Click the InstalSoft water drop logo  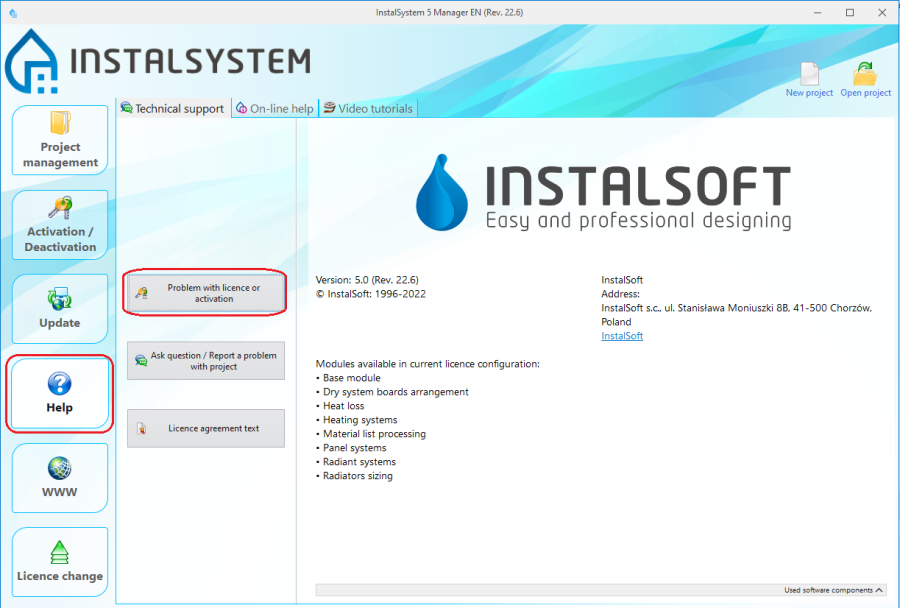tap(441, 192)
